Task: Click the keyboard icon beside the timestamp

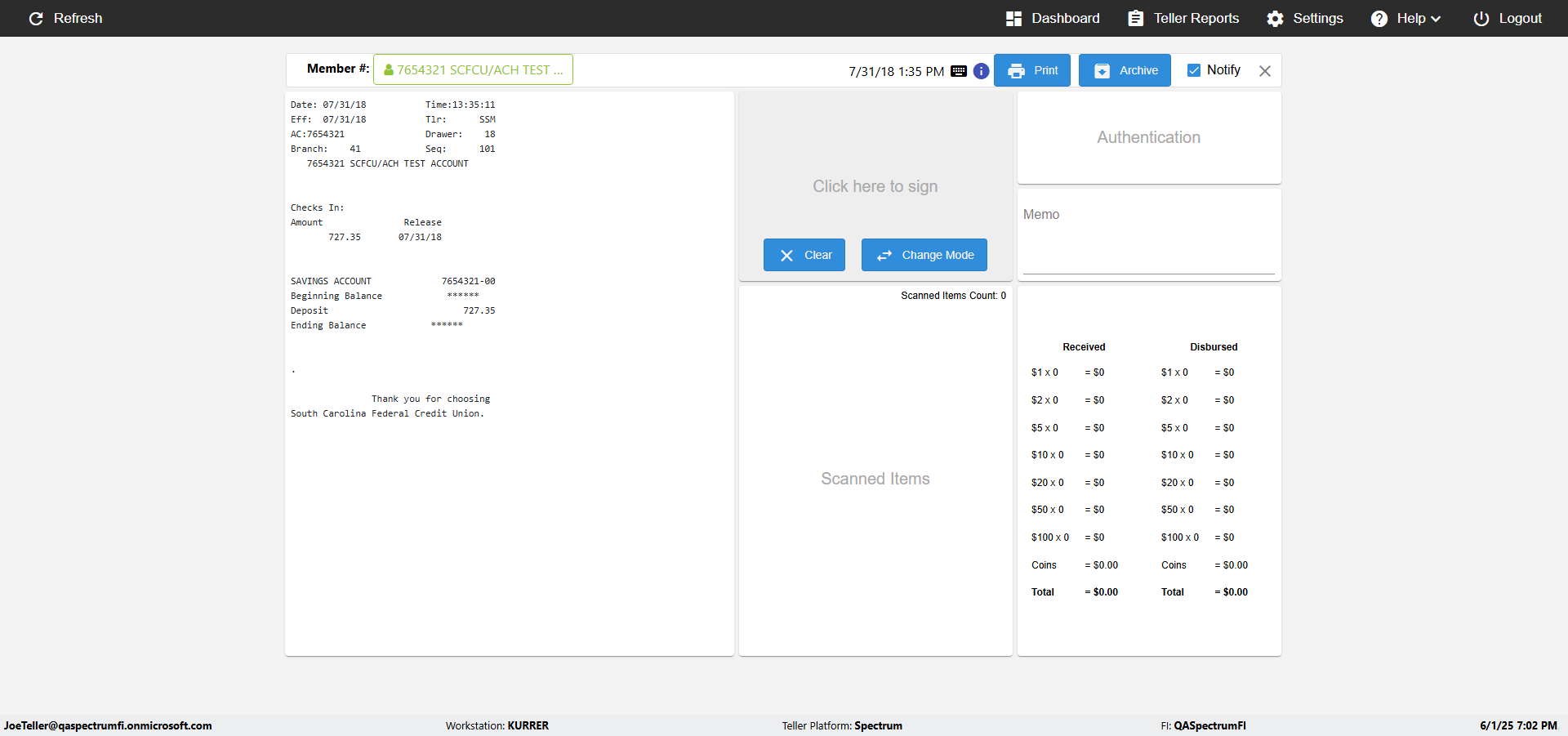Action: 959,71
